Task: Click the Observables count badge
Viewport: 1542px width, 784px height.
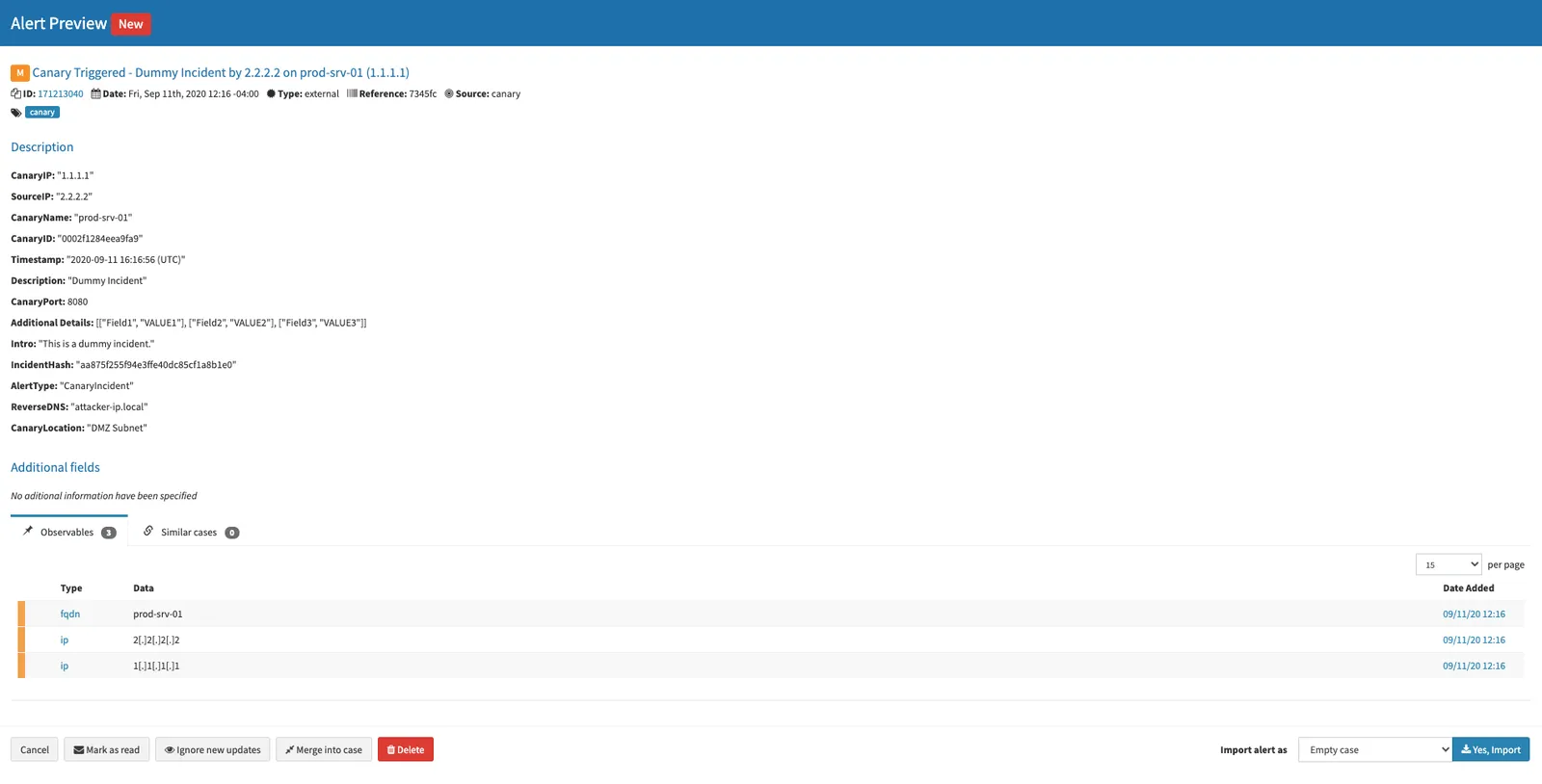Action: click(109, 533)
